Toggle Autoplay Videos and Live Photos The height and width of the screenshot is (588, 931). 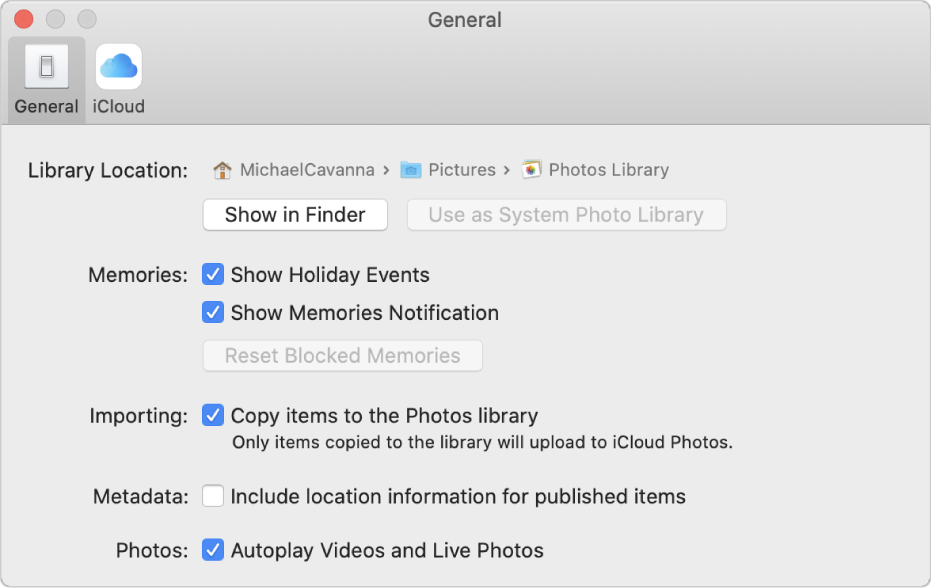coord(212,550)
